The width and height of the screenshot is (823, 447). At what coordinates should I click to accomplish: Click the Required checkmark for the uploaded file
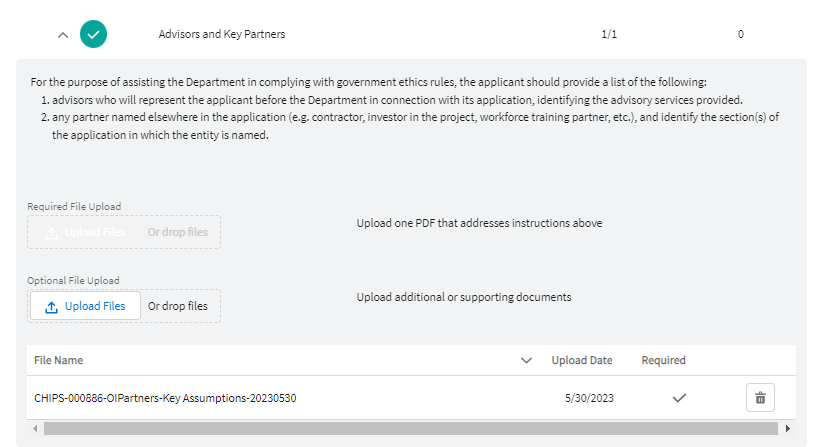point(679,398)
